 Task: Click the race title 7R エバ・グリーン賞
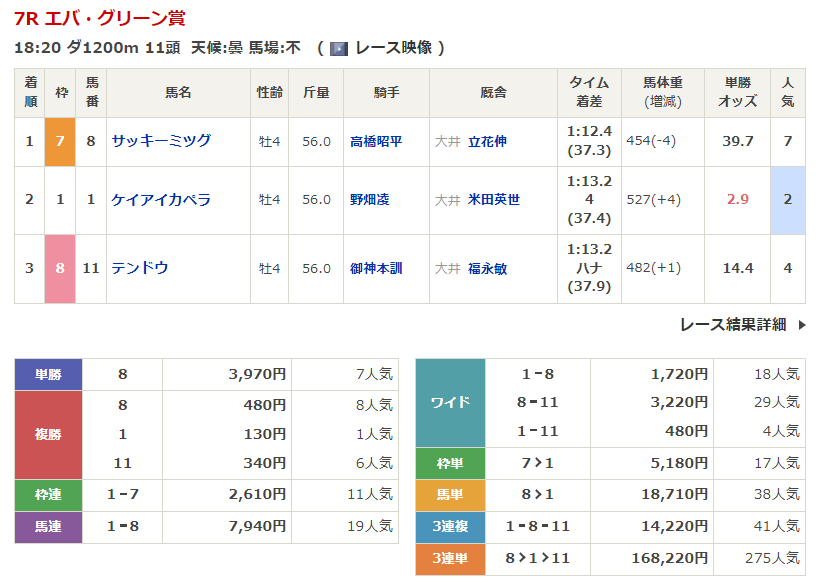(100, 18)
